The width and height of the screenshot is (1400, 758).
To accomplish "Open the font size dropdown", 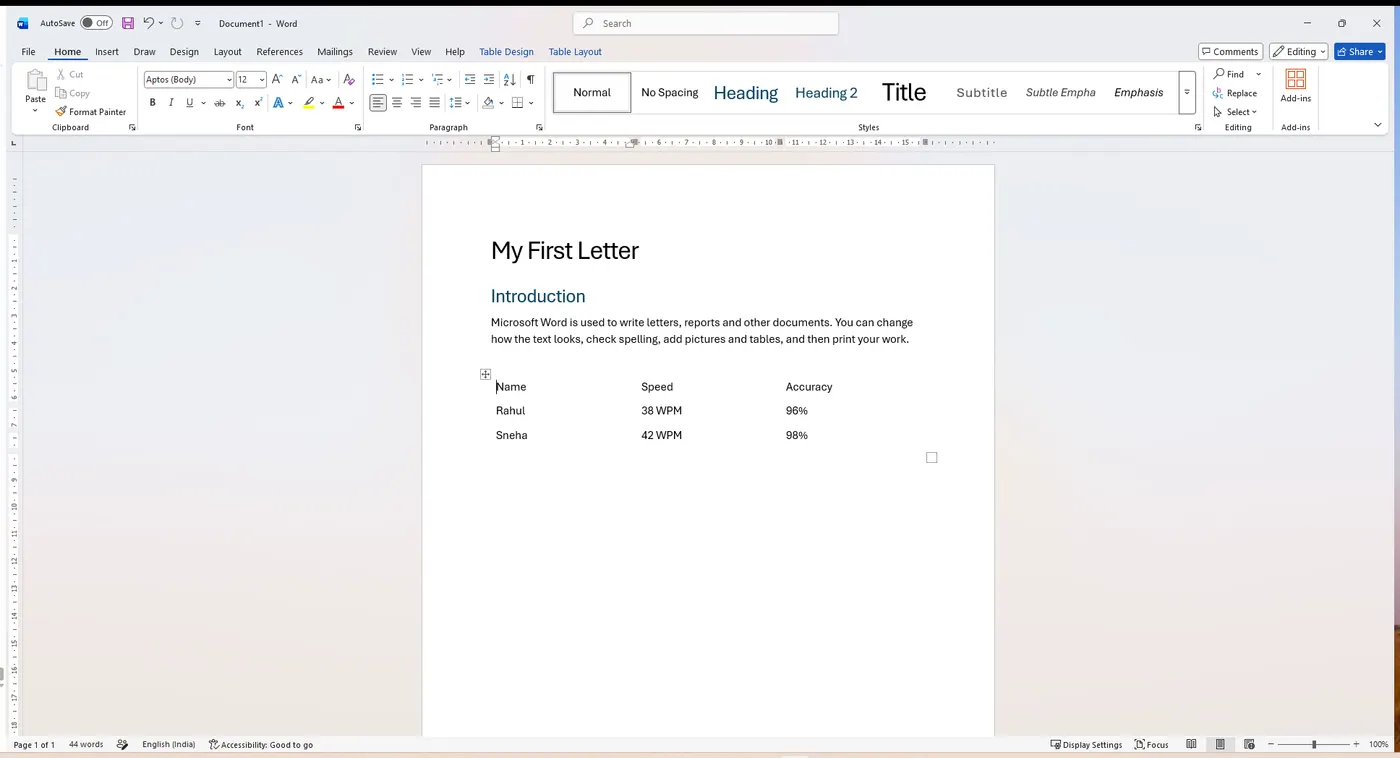I will (x=262, y=79).
